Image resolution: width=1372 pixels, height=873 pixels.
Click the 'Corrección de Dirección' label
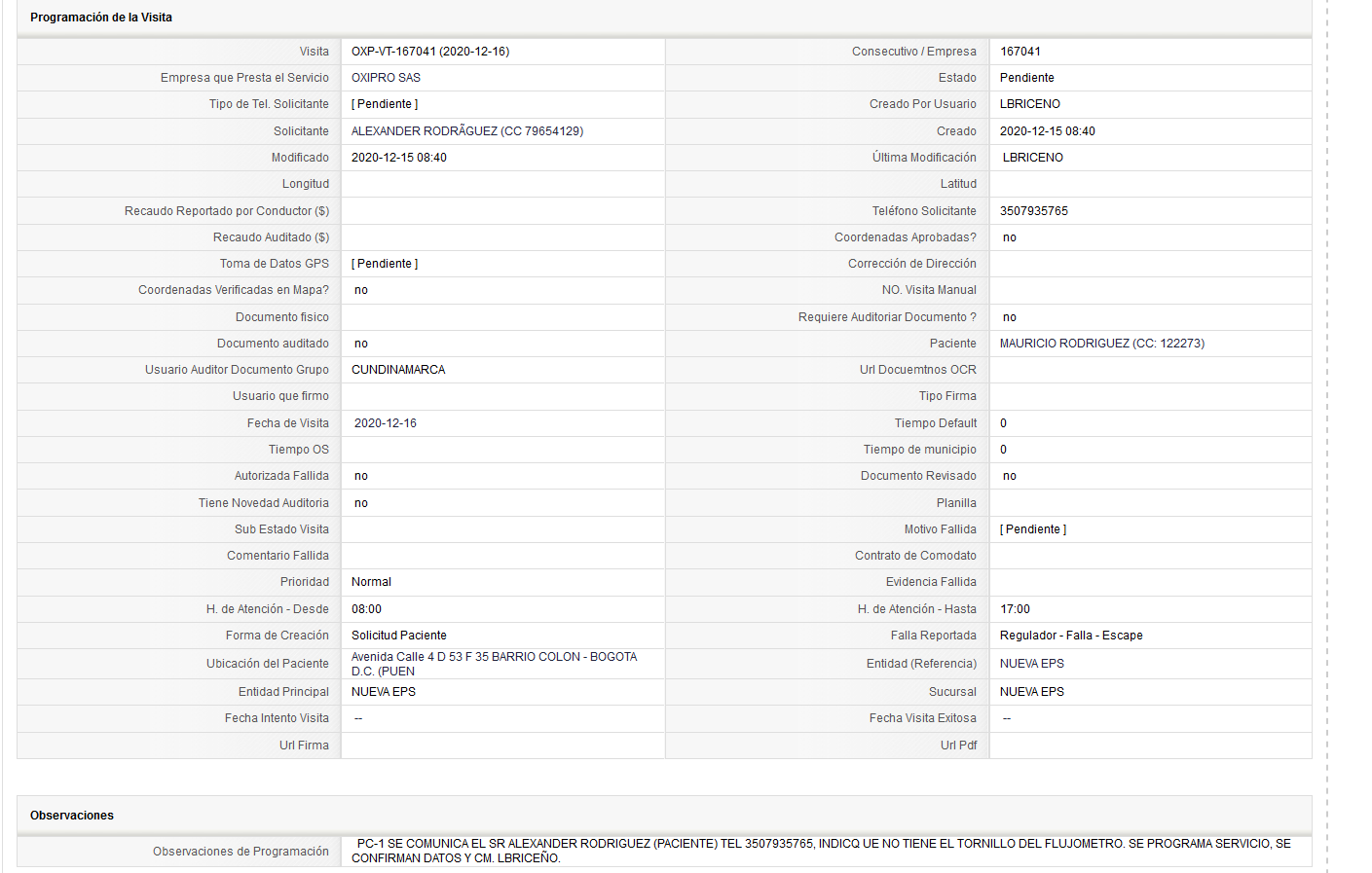point(912,264)
